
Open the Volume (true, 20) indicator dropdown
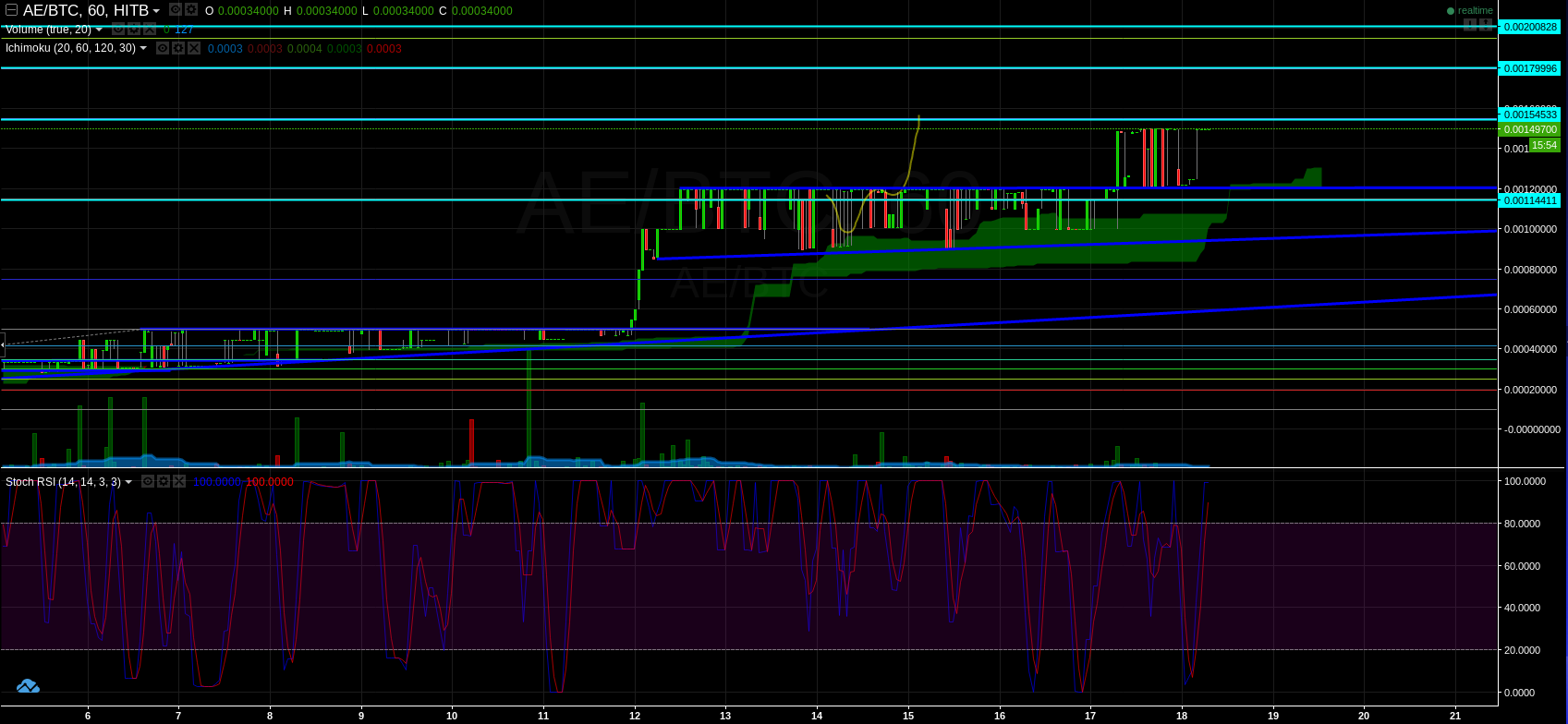tap(99, 30)
